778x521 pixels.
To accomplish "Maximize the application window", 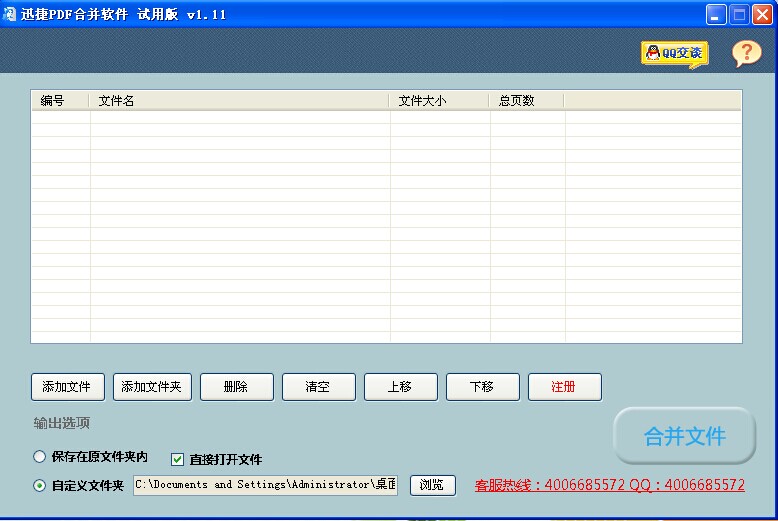I will click(739, 14).
